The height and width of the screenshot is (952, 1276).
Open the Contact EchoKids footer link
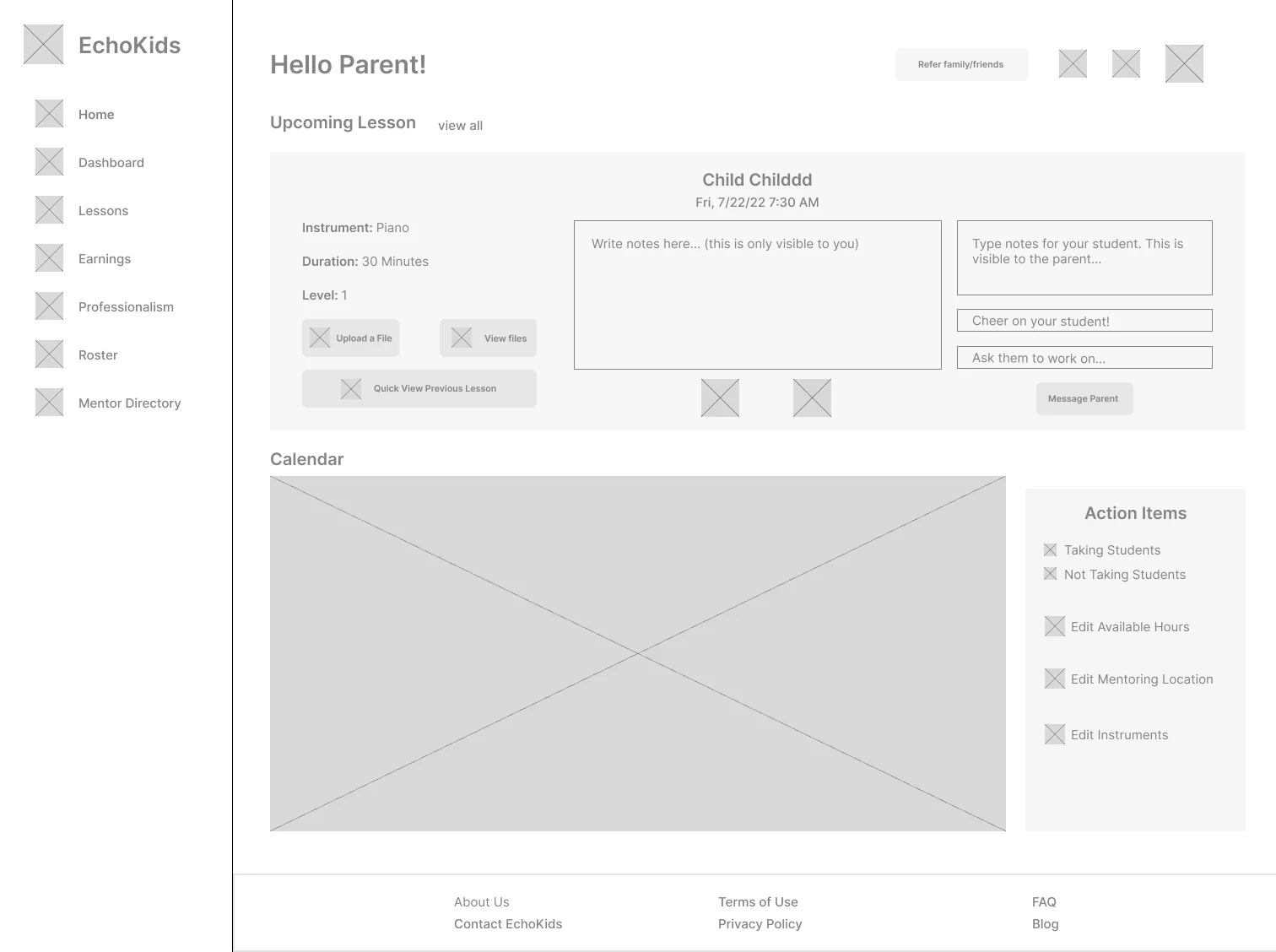(x=508, y=924)
